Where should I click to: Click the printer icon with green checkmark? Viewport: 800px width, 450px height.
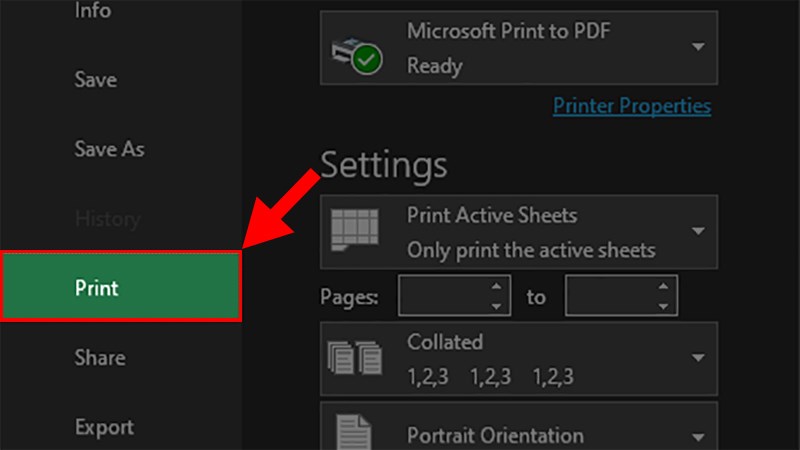tap(357, 56)
